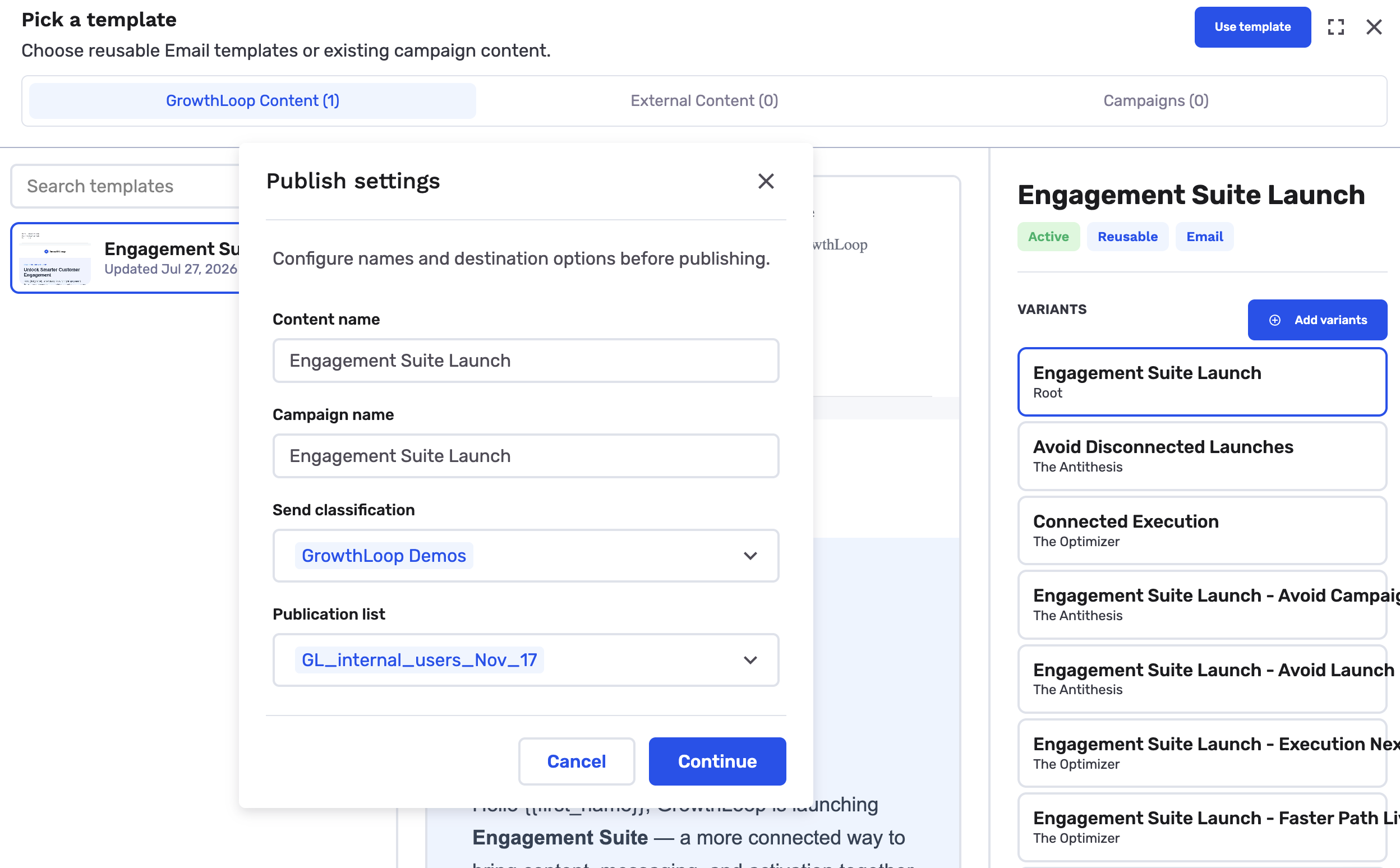The image size is (1400, 868).
Task: Select the Engagement Suite template thumbnail
Action: click(55, 258)
